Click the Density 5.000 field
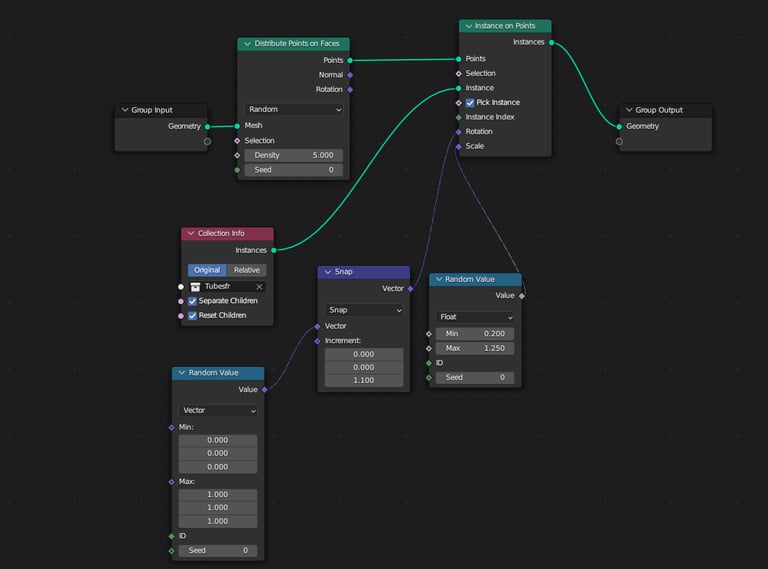Image resolution: width=768 pixels, height=569 pixels. (x=294, y=155)
